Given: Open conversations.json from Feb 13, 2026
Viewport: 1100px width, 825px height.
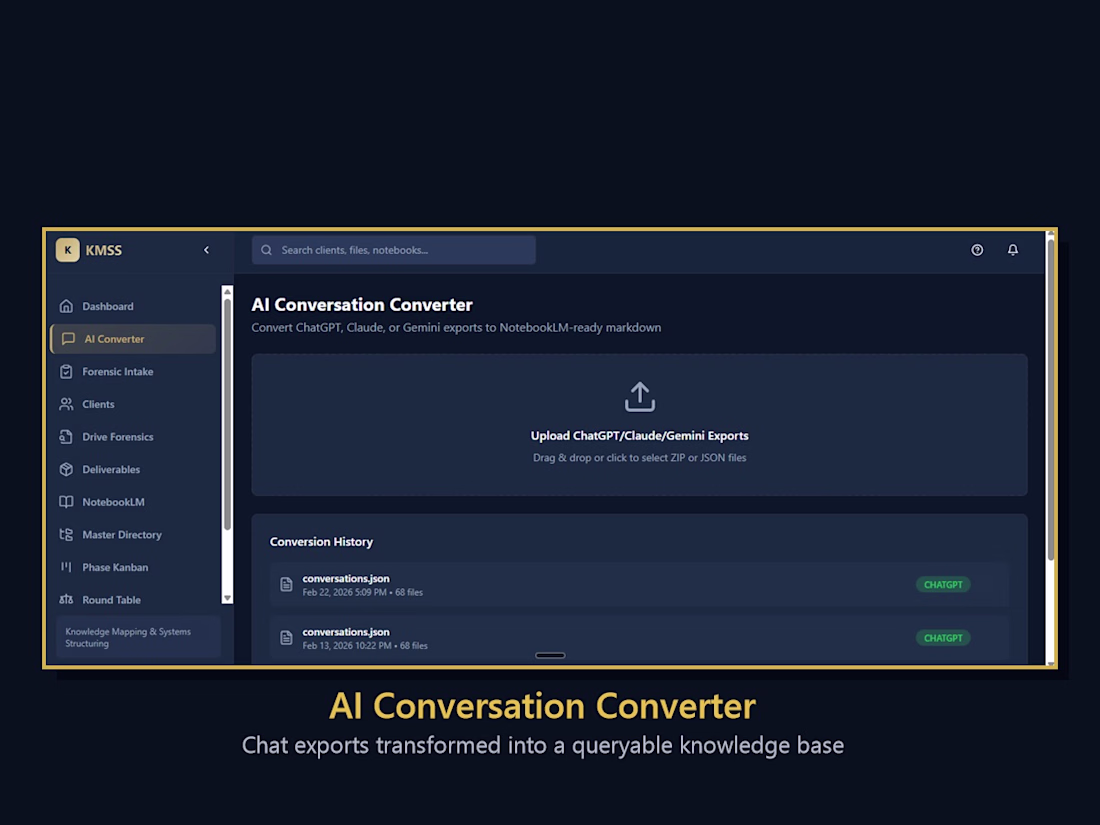Looking at the screenshot, I should 639,638.
